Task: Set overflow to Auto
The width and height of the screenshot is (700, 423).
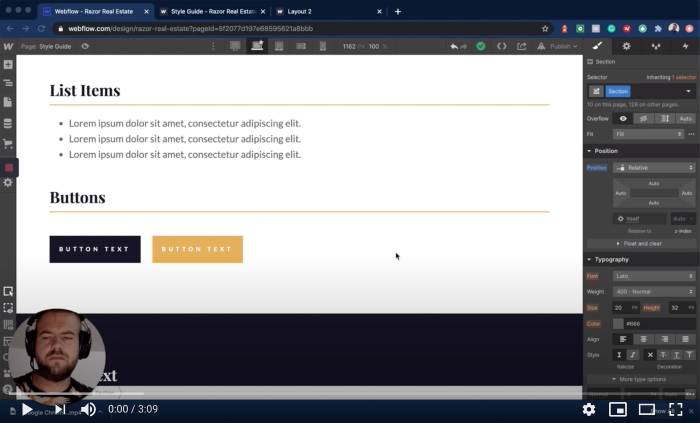Action: click(x=686, y=119)
